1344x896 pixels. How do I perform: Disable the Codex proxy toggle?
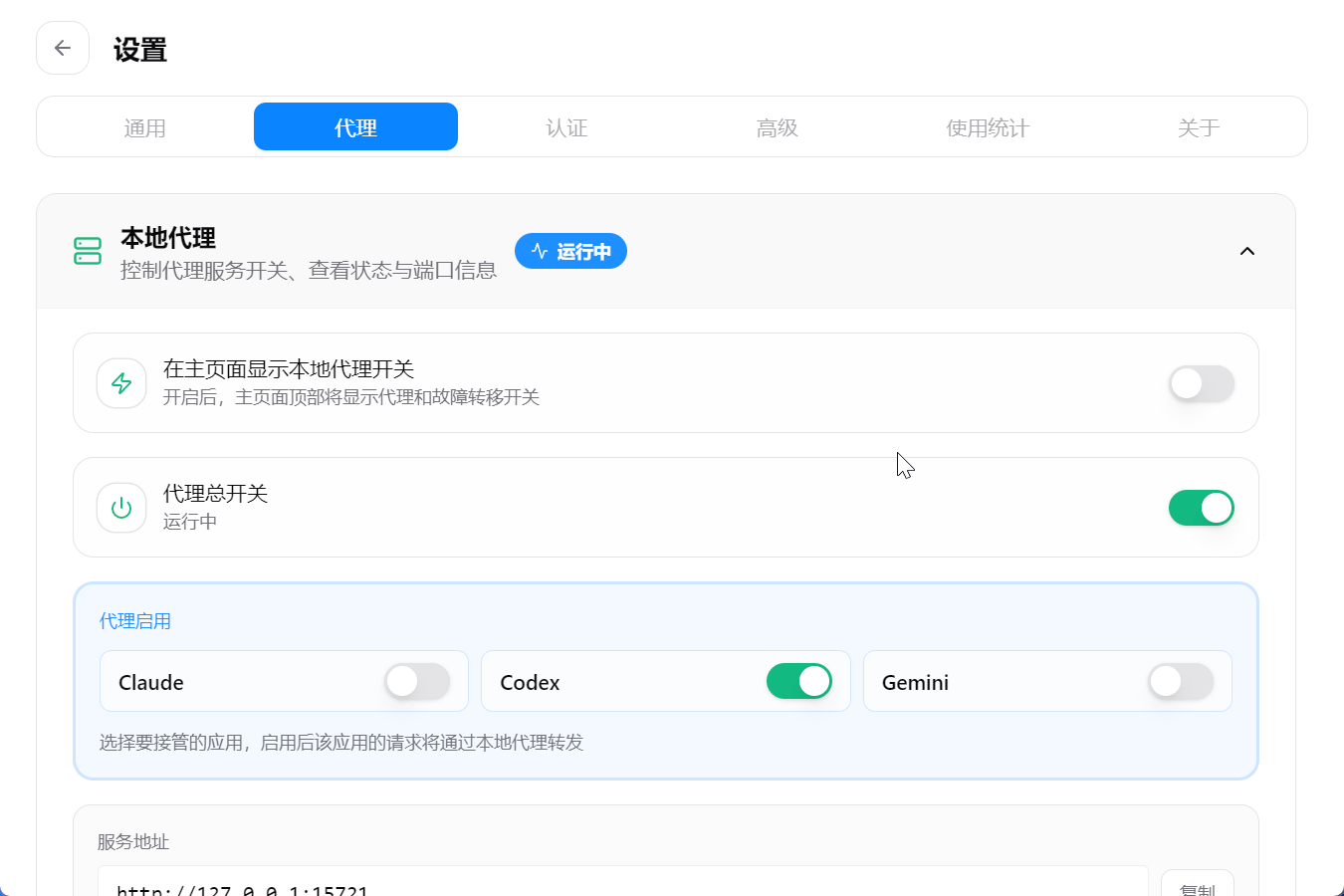tap(799, 682)
